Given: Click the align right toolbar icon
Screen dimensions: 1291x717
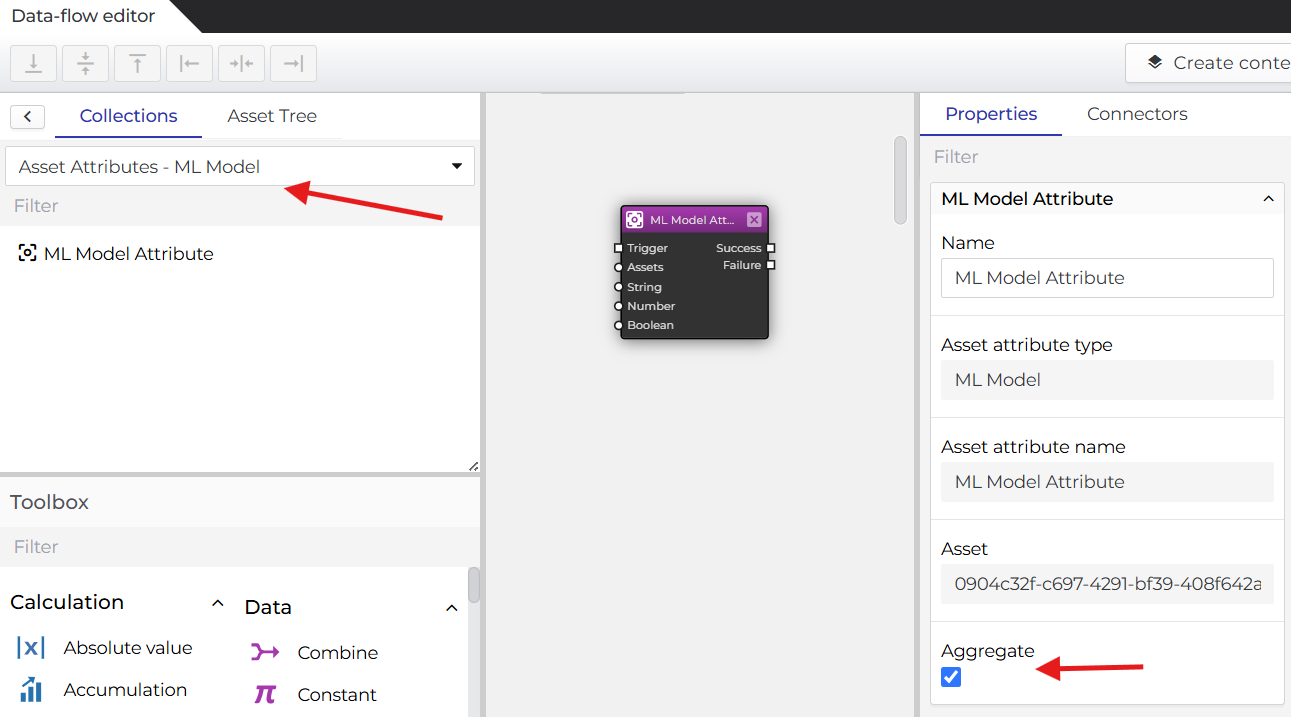Looking at the screenshot, I should tap(293, 63).
